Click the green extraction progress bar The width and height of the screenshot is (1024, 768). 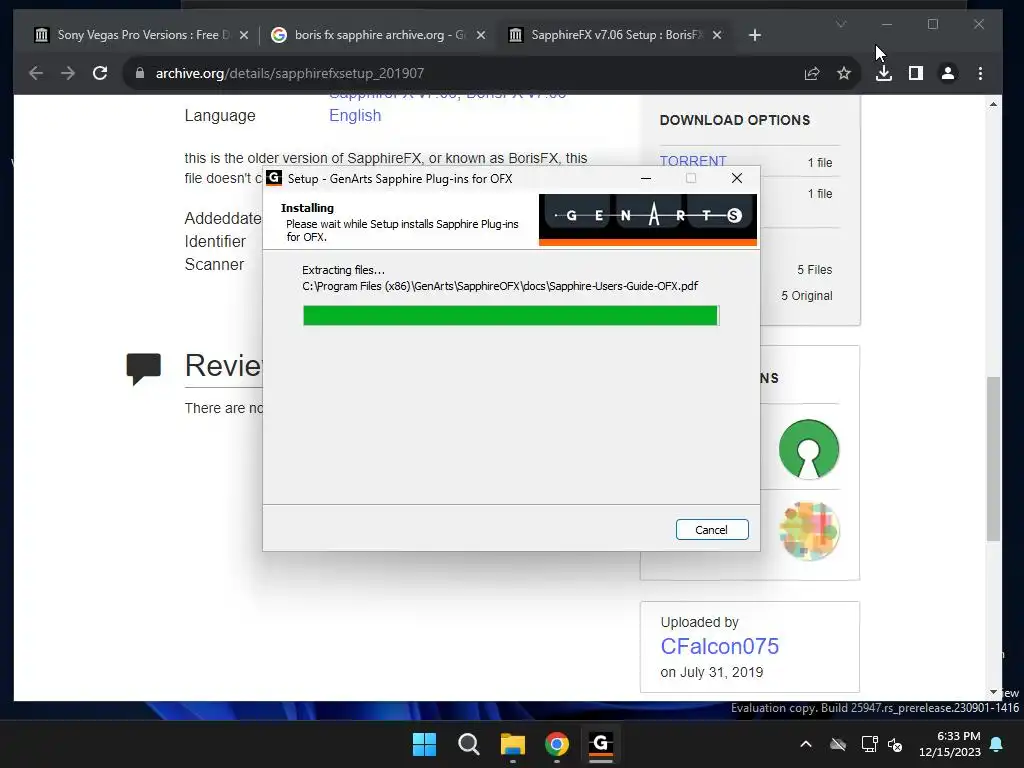point(511,315)
